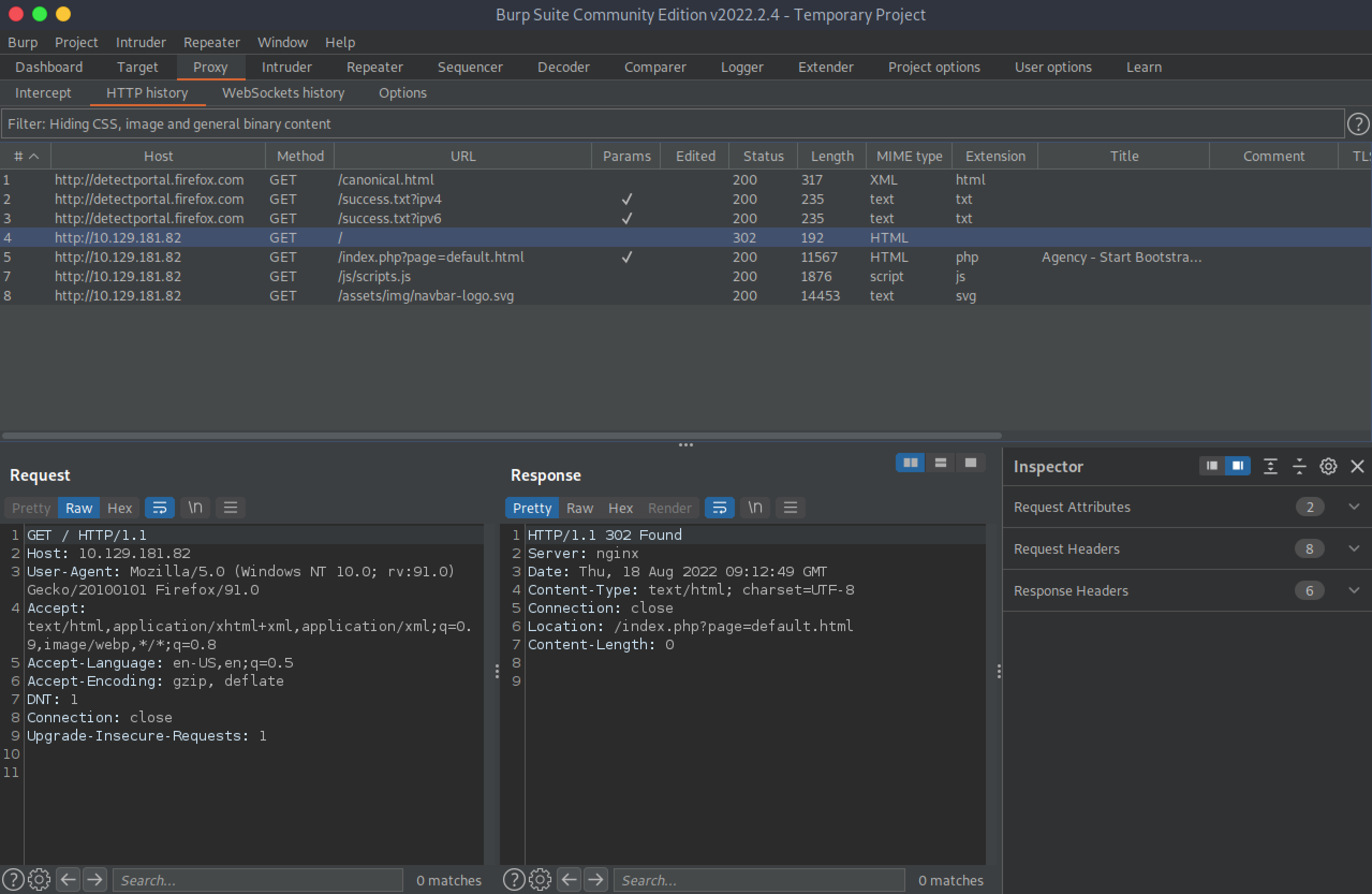Screen dimensions: 1372x894
Task: Go to next match in Request search
Action: click(x=94, y=880)
